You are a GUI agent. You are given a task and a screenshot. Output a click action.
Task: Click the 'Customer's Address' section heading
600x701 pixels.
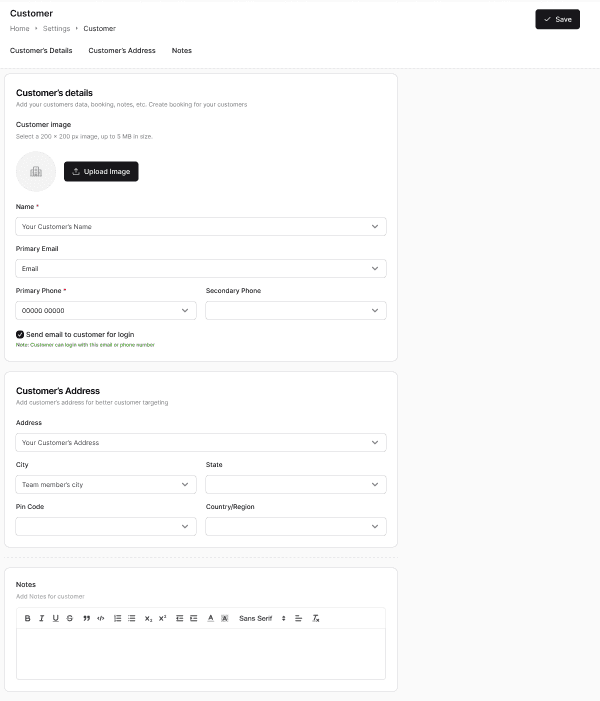point(58,391)
